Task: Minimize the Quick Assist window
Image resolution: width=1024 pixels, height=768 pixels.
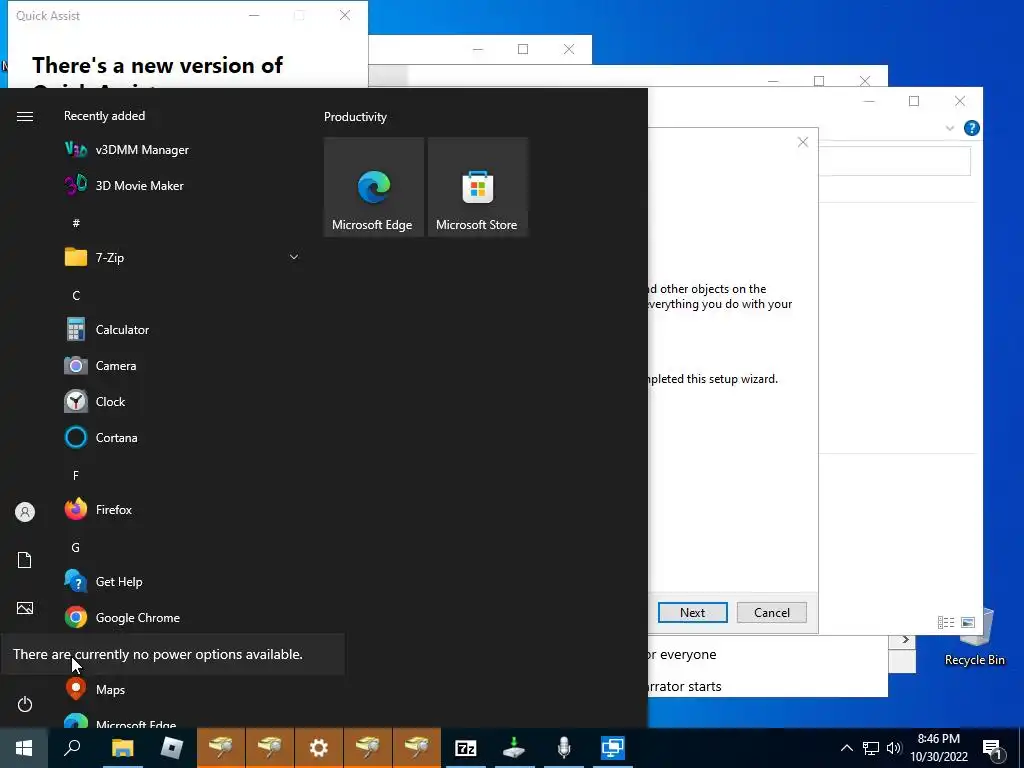Action: [x=254, y=15]
